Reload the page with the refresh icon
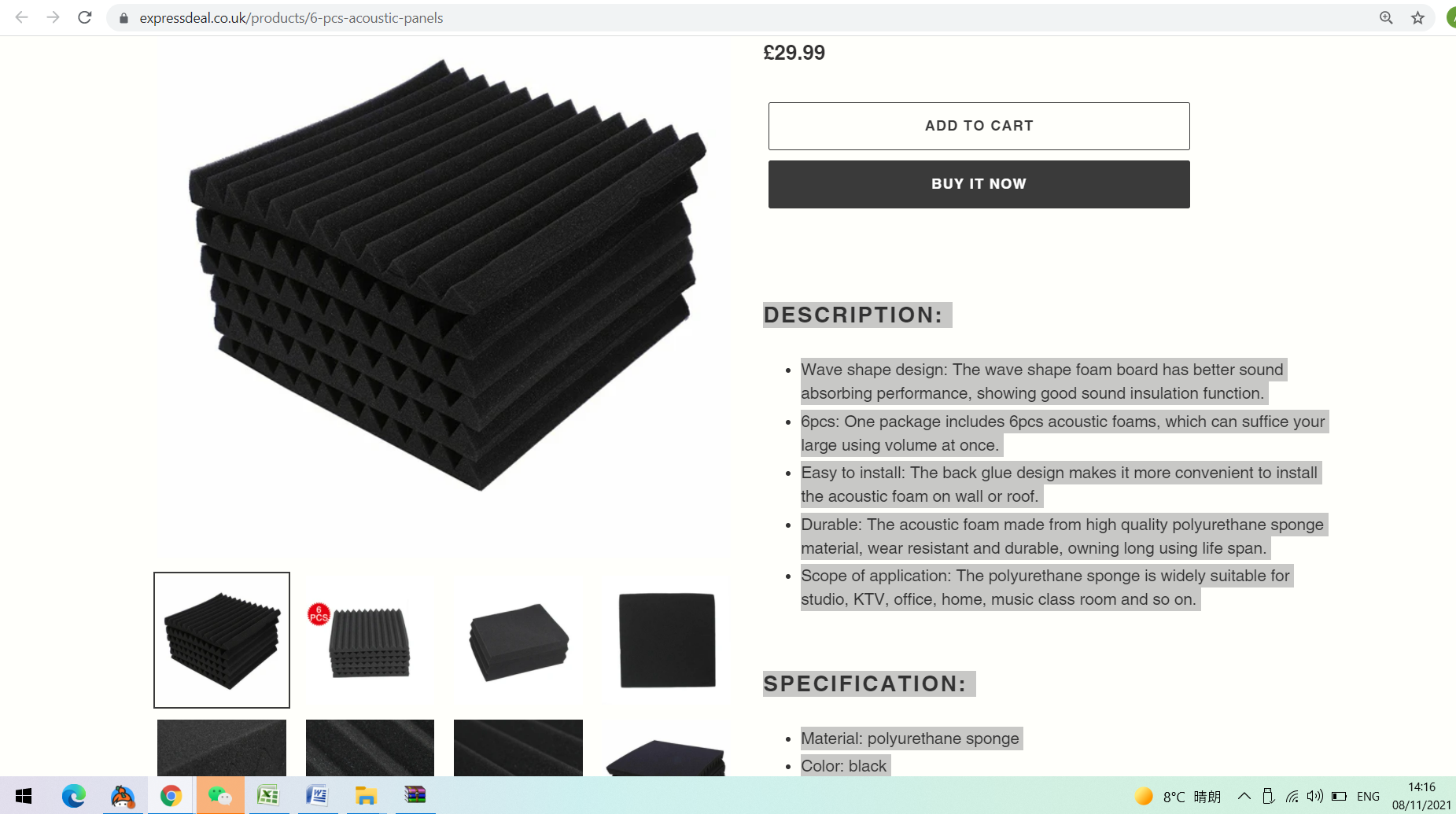The width and height of the screenshot is (1456, 814). [85, 17]
